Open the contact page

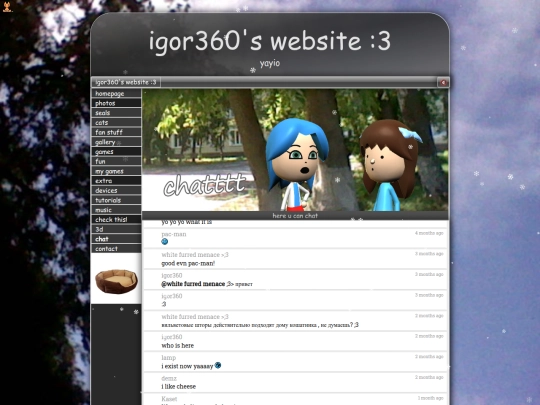point(116,248)
